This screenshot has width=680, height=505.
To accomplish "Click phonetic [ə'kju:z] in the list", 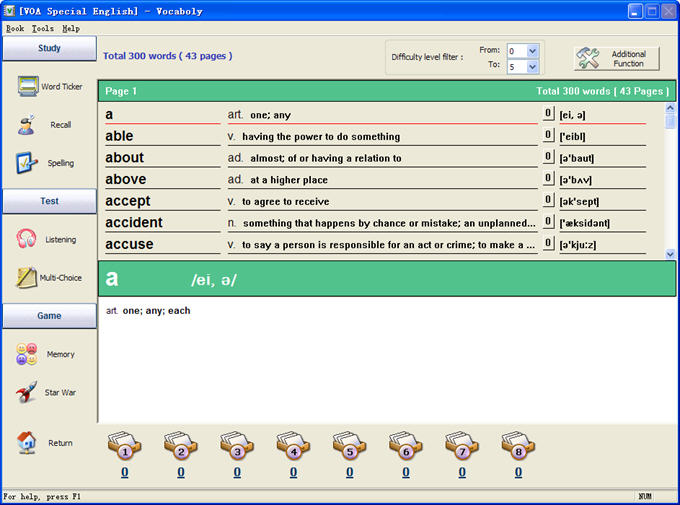I will (x=577, y=245).
